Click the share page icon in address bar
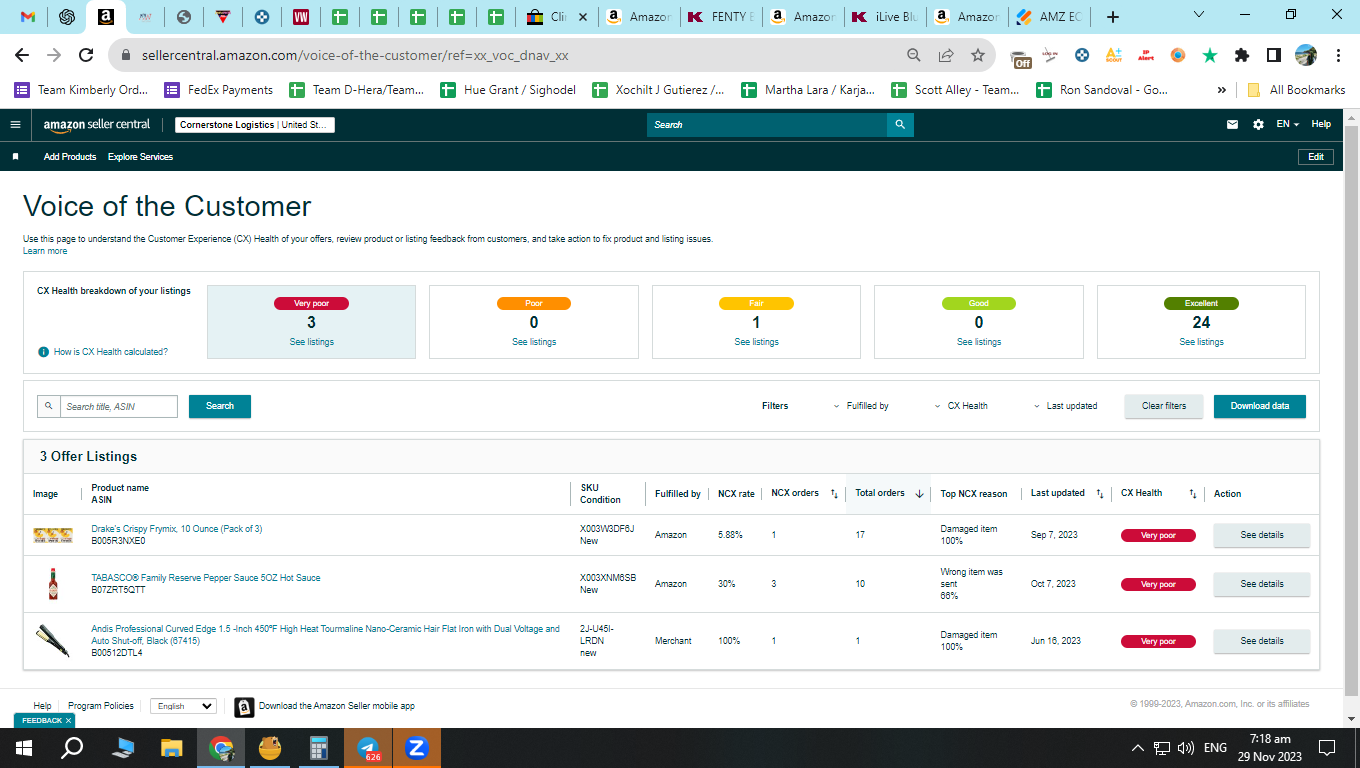1360x768 pixels. click(x=946, y=55)
